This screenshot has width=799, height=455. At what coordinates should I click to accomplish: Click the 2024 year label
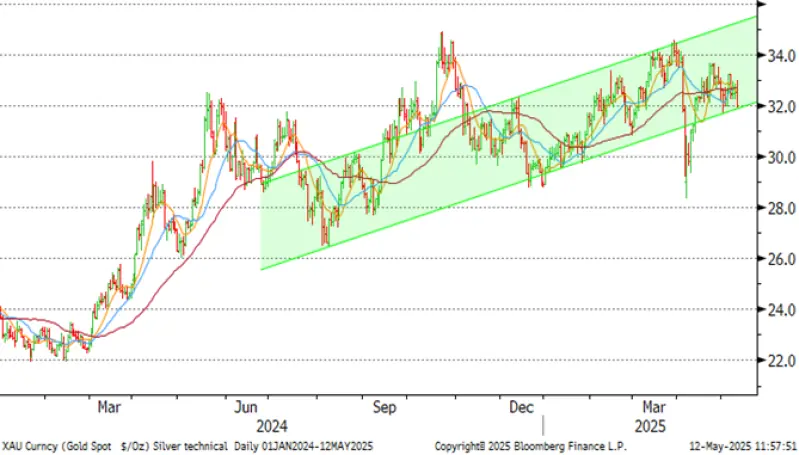[x=272, y=426]
